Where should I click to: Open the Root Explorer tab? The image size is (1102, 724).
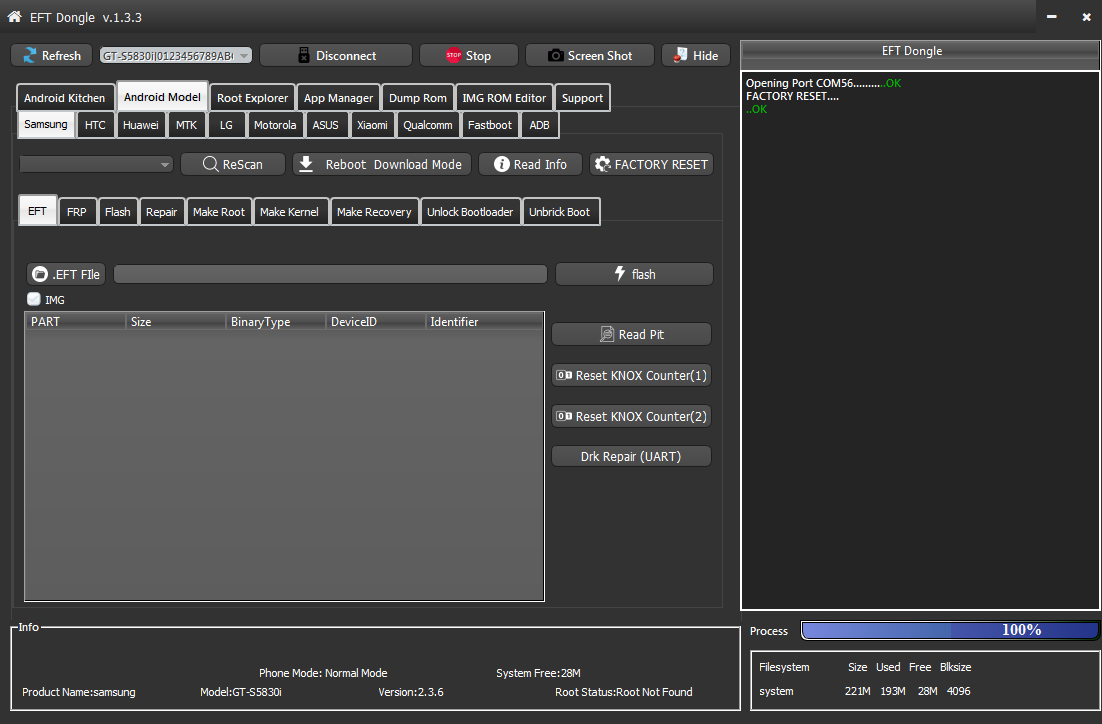pos(252,98)
